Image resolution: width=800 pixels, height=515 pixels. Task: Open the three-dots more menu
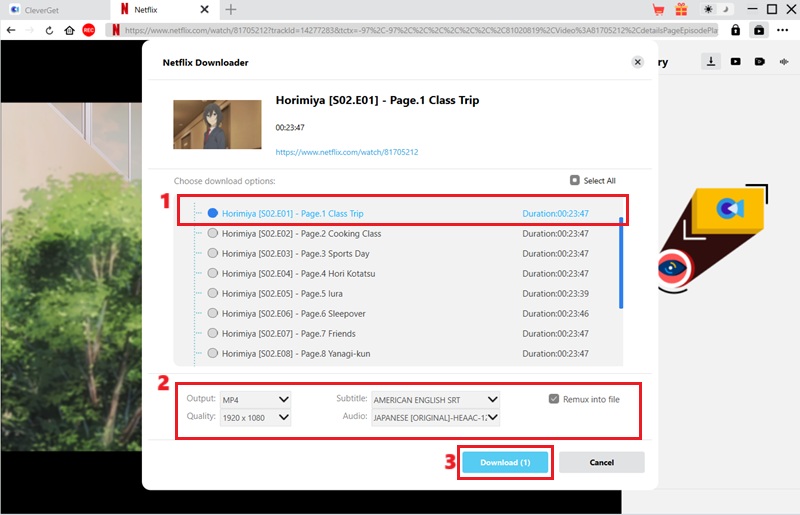point(783,30)
